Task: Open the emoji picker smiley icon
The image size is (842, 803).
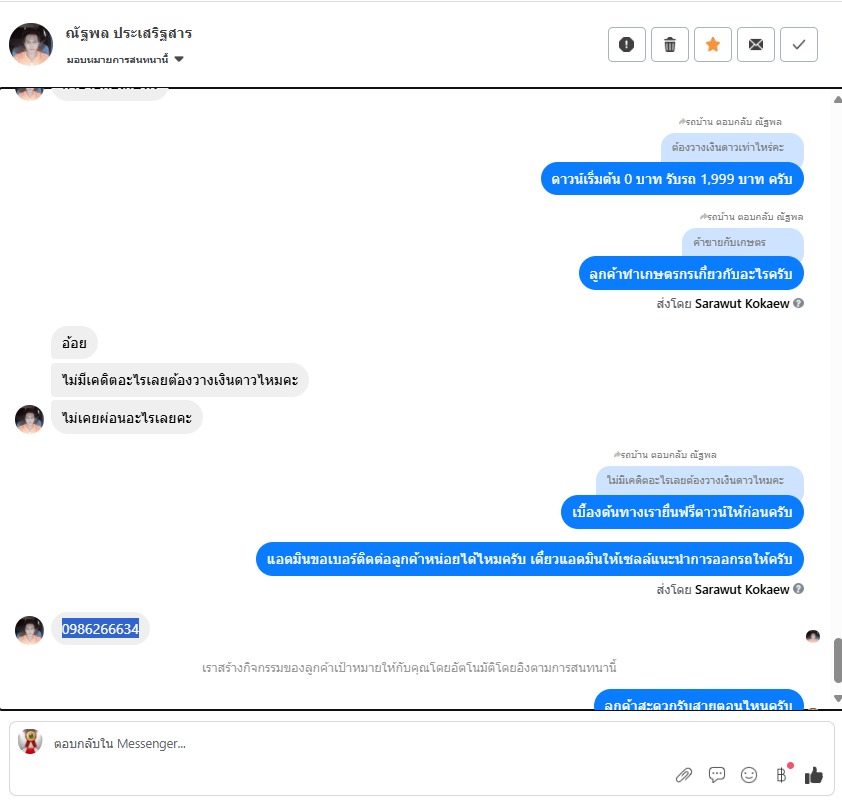Action: pos(749,775)
